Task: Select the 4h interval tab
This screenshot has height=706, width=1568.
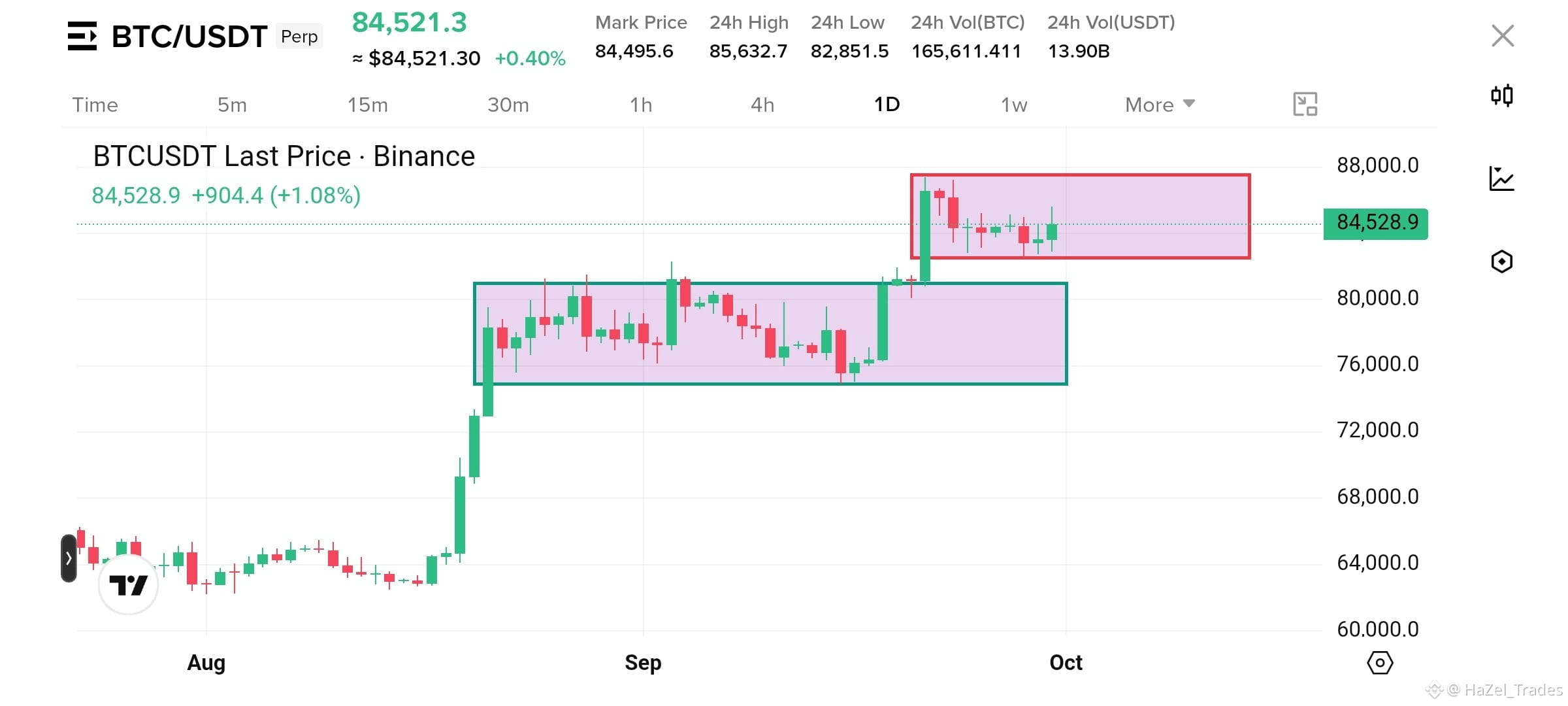Action: 762,105
